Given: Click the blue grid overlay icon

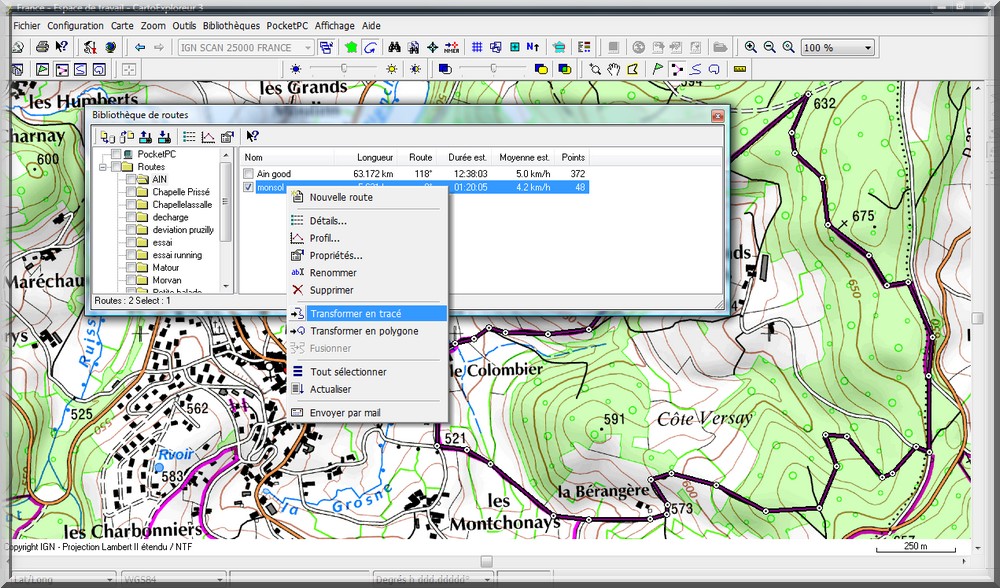Looking at the screenshot, I should coord(477,47).
